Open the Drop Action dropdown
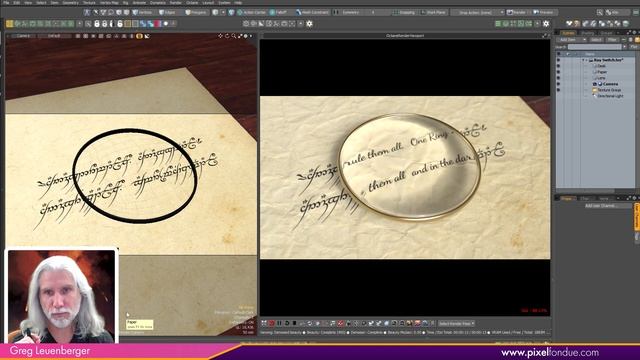 pyautogui.click(x=478, y=12)
